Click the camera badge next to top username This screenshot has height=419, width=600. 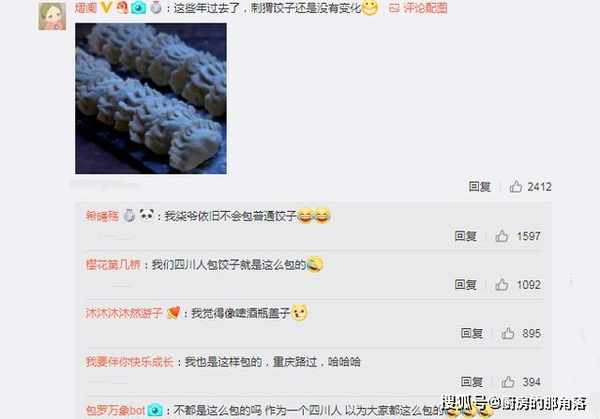139,8
